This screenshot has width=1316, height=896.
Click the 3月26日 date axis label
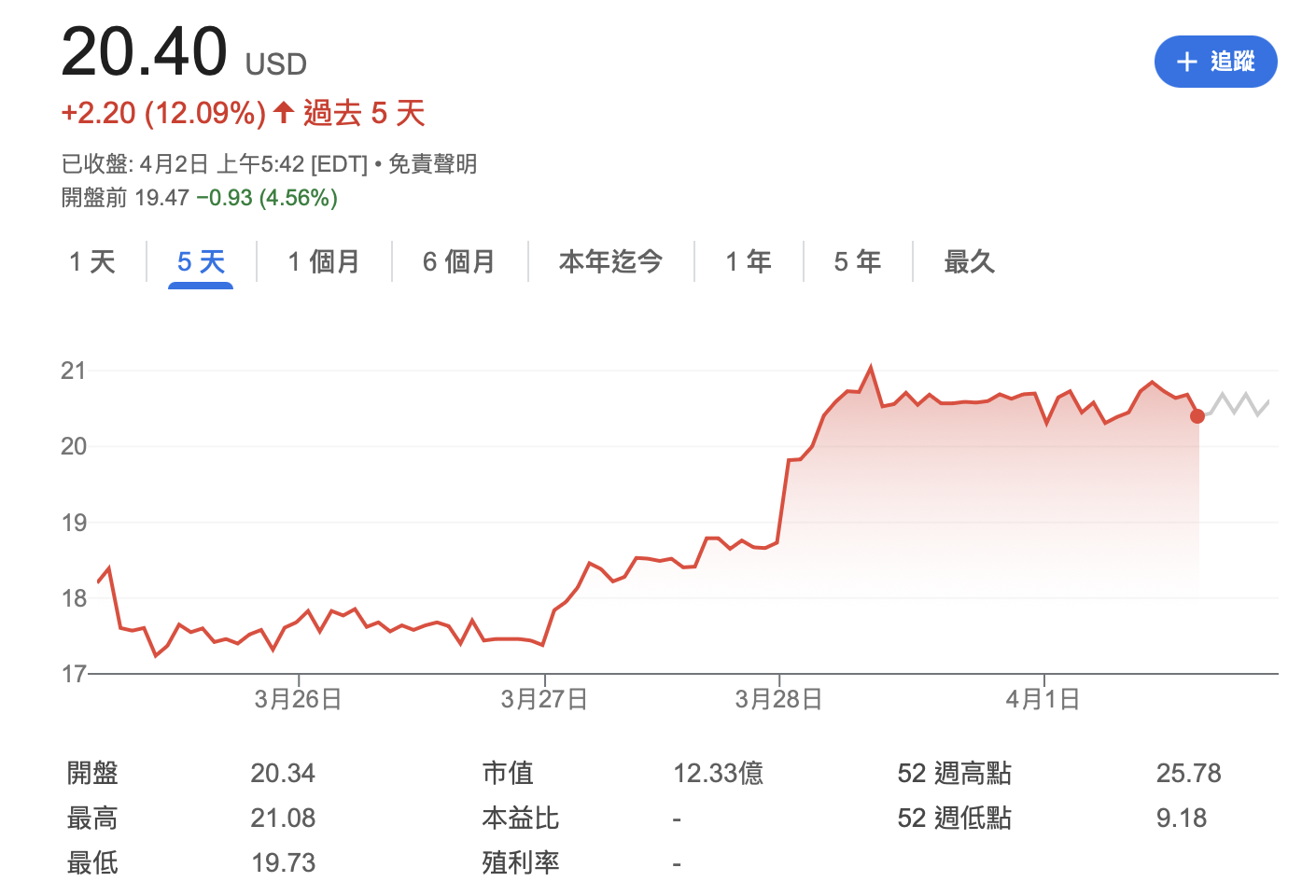298,699
